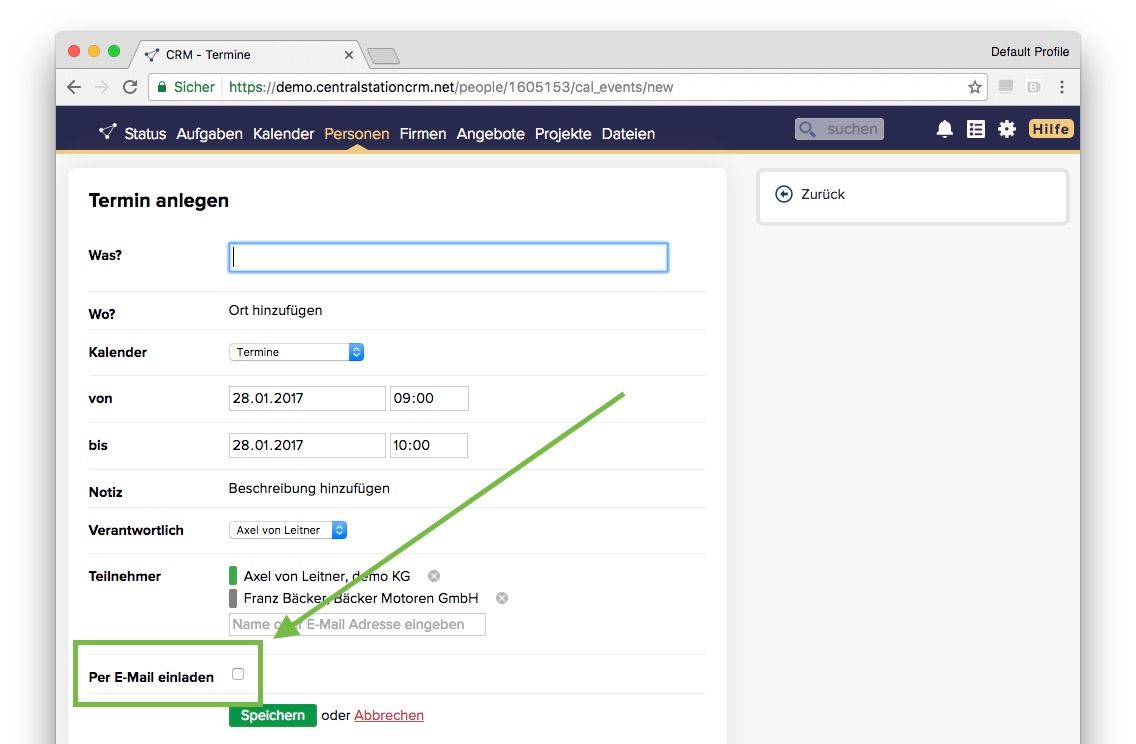Viewport: 1136px width, 744px height.
Task: Click the CRM logo icon beside Status
Action: coord(108,132)
